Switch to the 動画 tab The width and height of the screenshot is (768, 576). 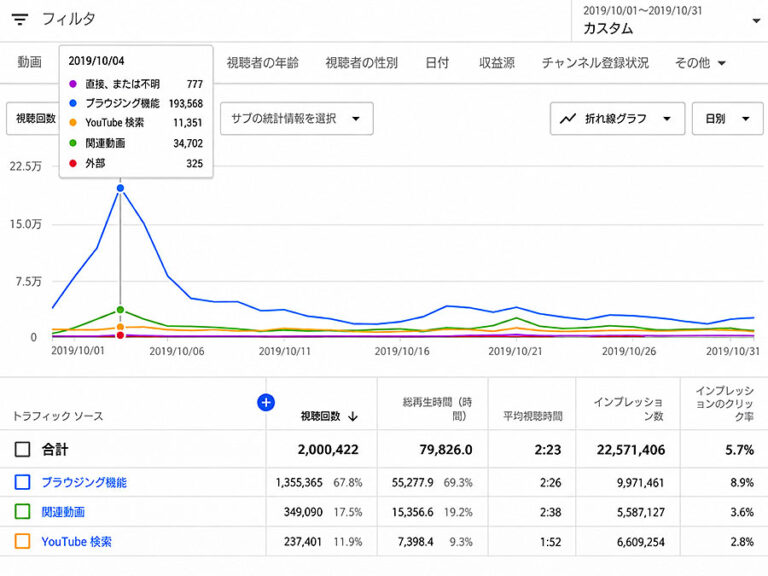click(29, 62)
